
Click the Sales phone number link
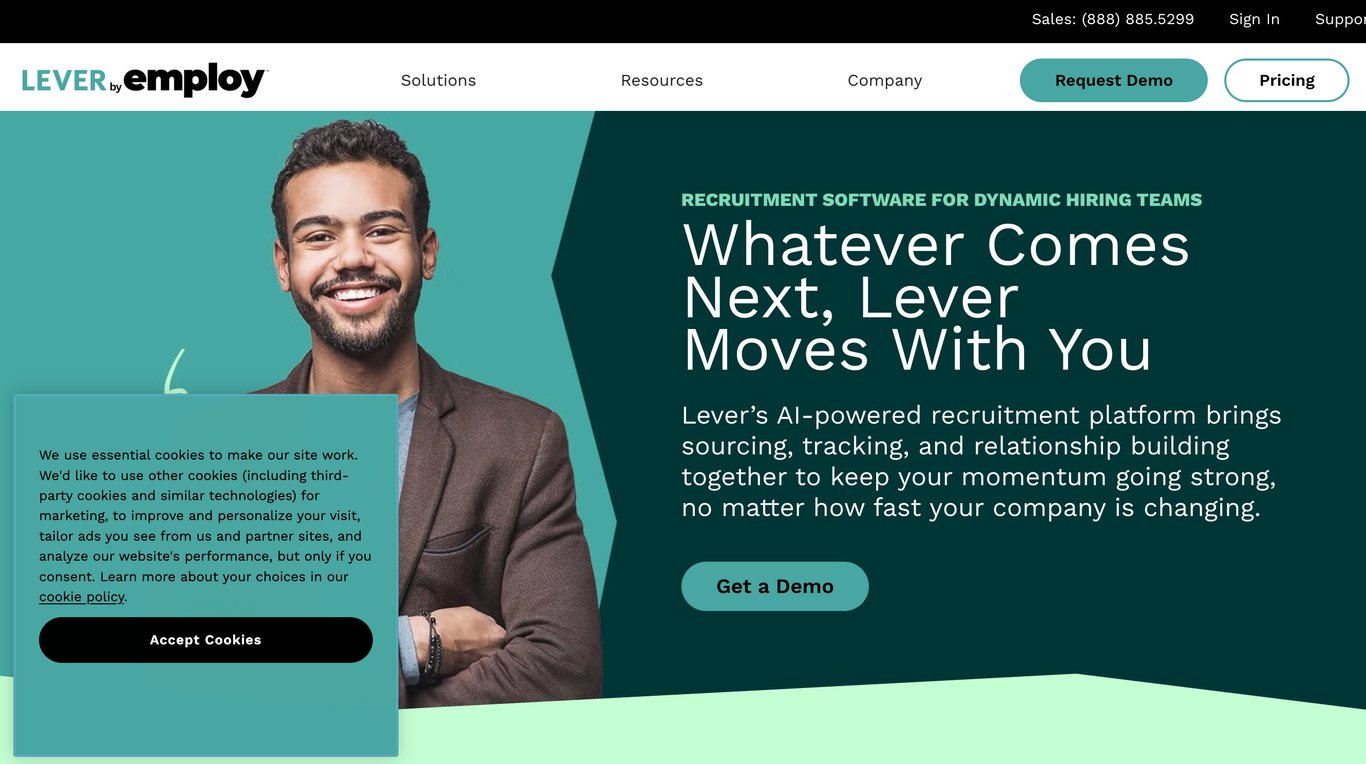(1113, 19)
